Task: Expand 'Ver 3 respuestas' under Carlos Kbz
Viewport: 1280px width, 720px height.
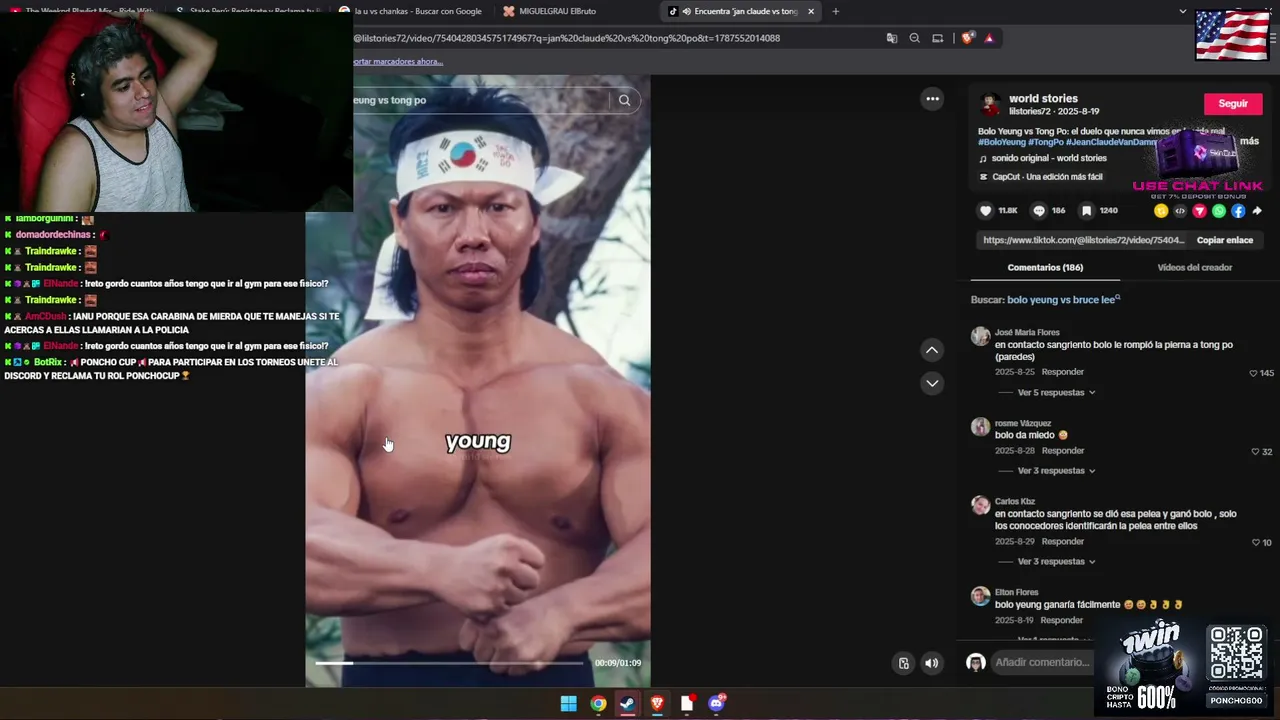Action: coord(1056,562)
